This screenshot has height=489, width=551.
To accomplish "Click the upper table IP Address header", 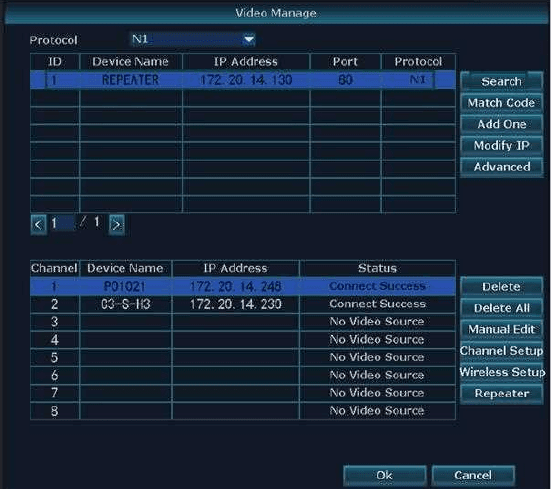I will (246, 62).
